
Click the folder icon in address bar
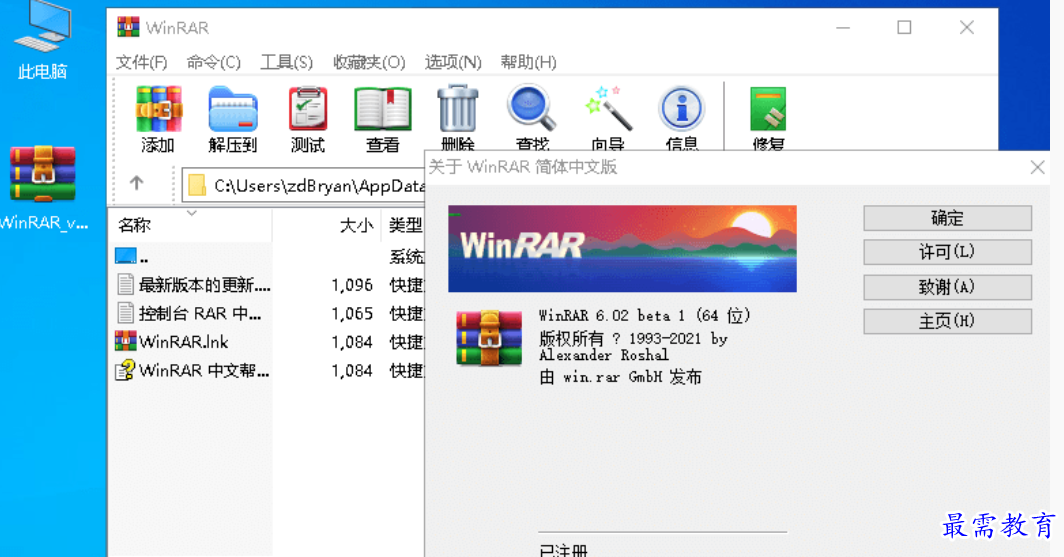point(197,185)
